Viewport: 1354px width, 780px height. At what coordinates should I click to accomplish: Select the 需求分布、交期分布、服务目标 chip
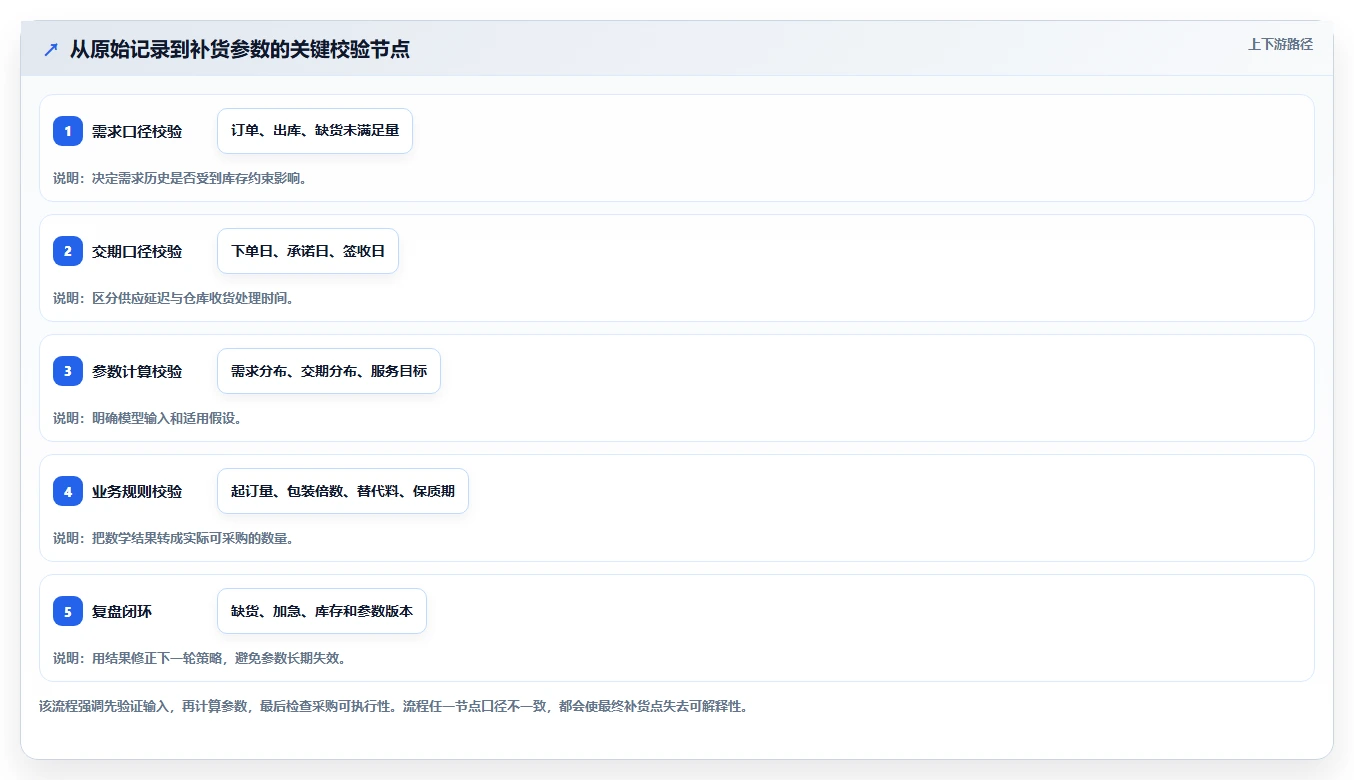click(x=329, y=371)
